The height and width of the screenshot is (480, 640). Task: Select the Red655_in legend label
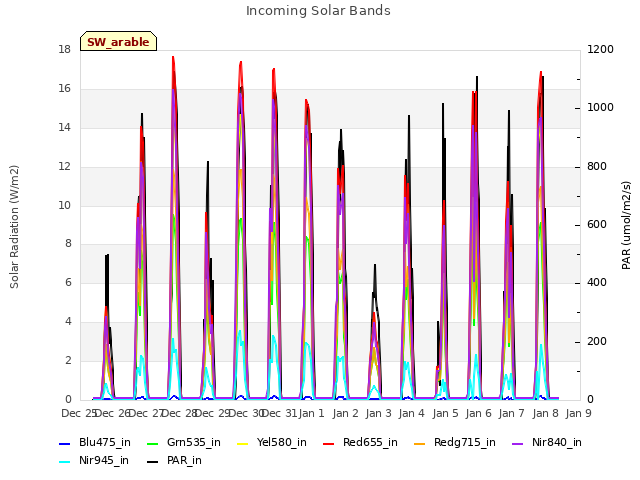click(x=370, y=442)
